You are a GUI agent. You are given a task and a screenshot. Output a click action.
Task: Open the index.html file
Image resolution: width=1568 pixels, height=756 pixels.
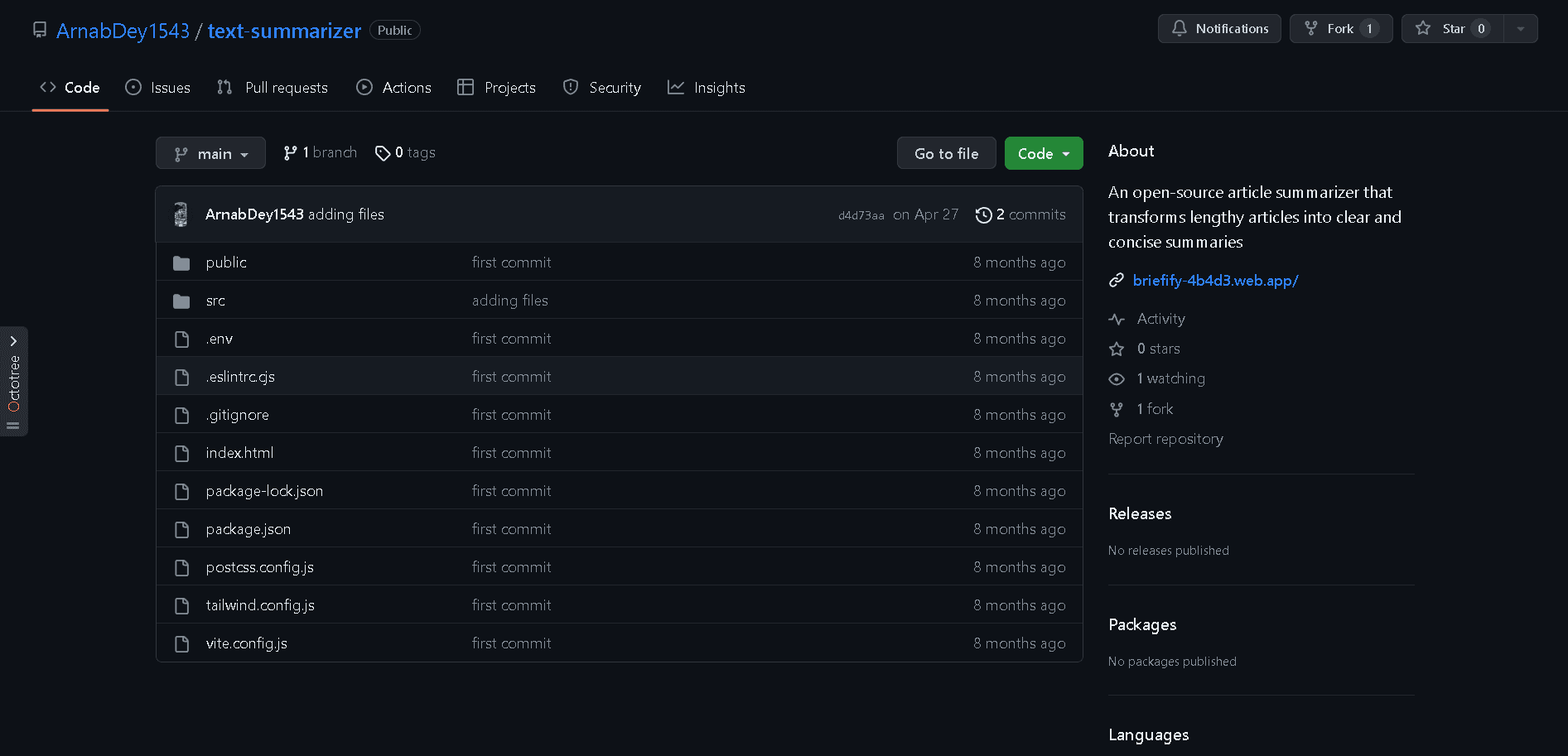tap(239, 453)
